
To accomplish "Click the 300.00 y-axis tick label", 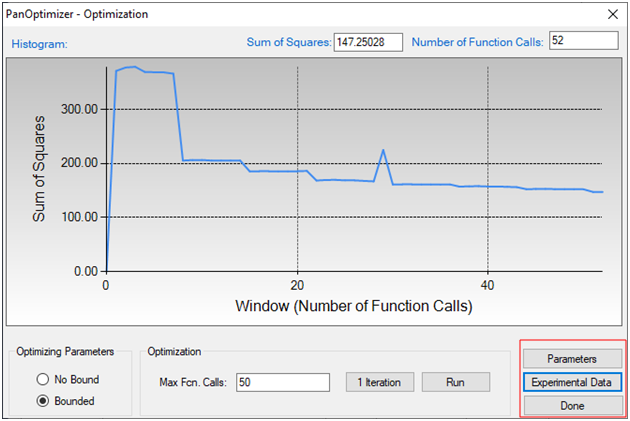I will tap(78, 109).
